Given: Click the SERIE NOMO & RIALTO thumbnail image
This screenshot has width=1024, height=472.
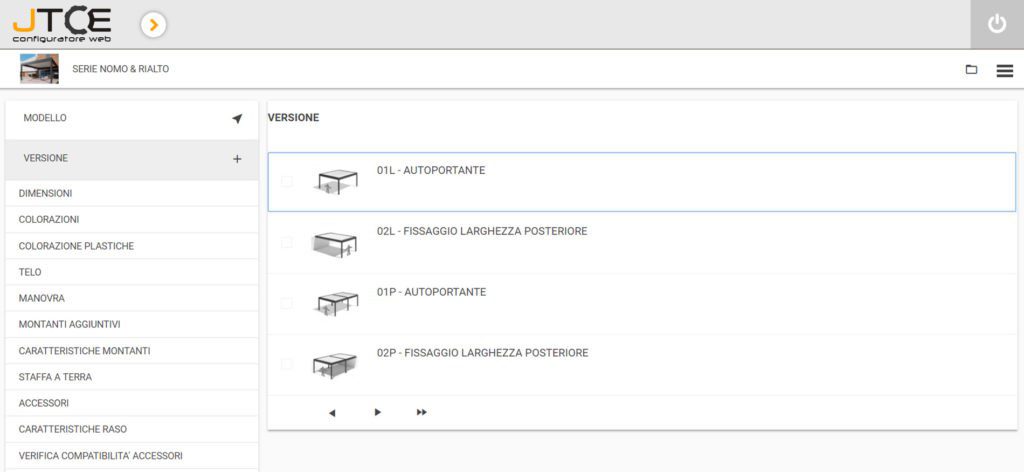Looking at the screenshot, I should (x=40, y=69).
